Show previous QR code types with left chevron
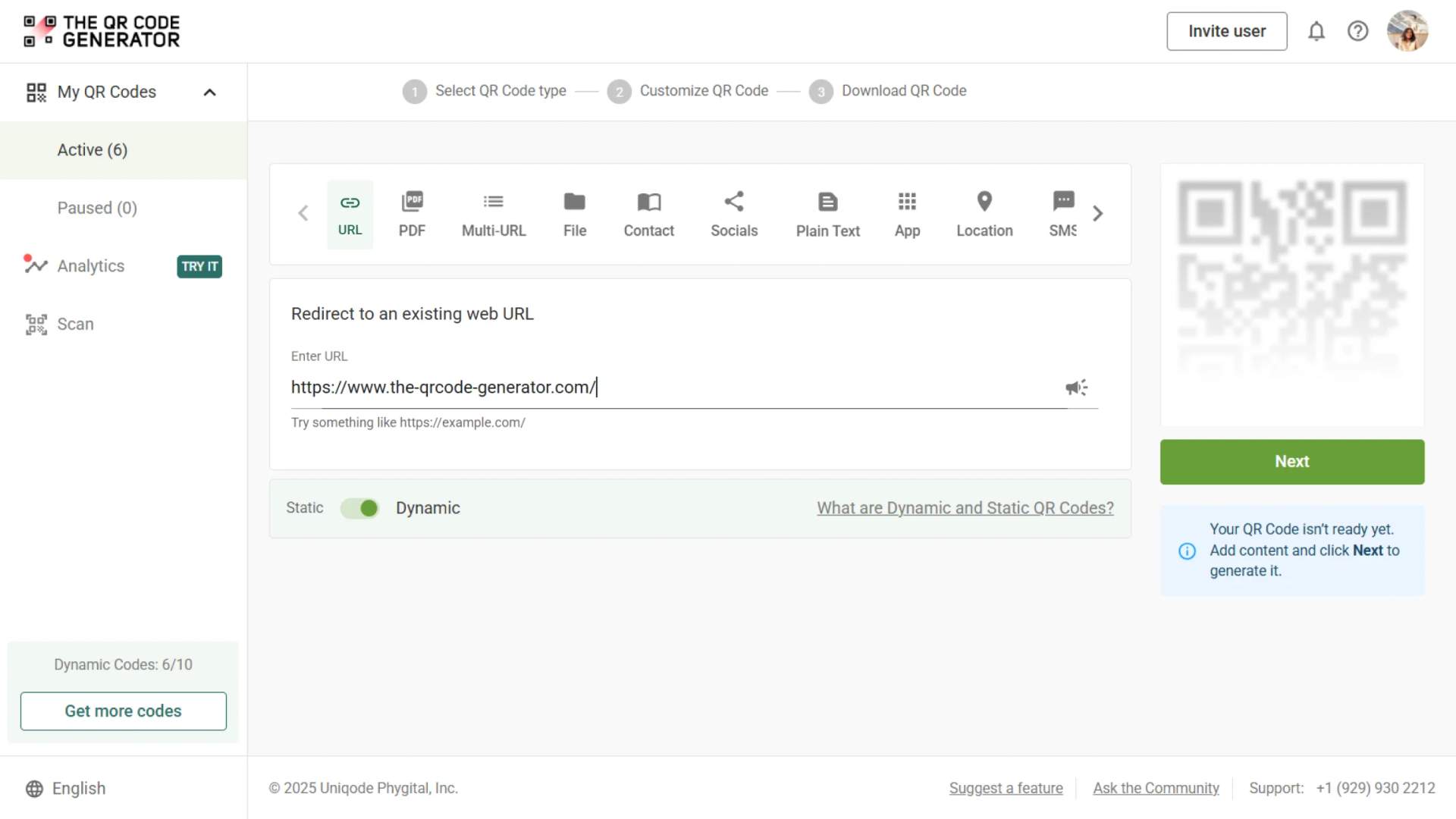 (x=303, y=214)
